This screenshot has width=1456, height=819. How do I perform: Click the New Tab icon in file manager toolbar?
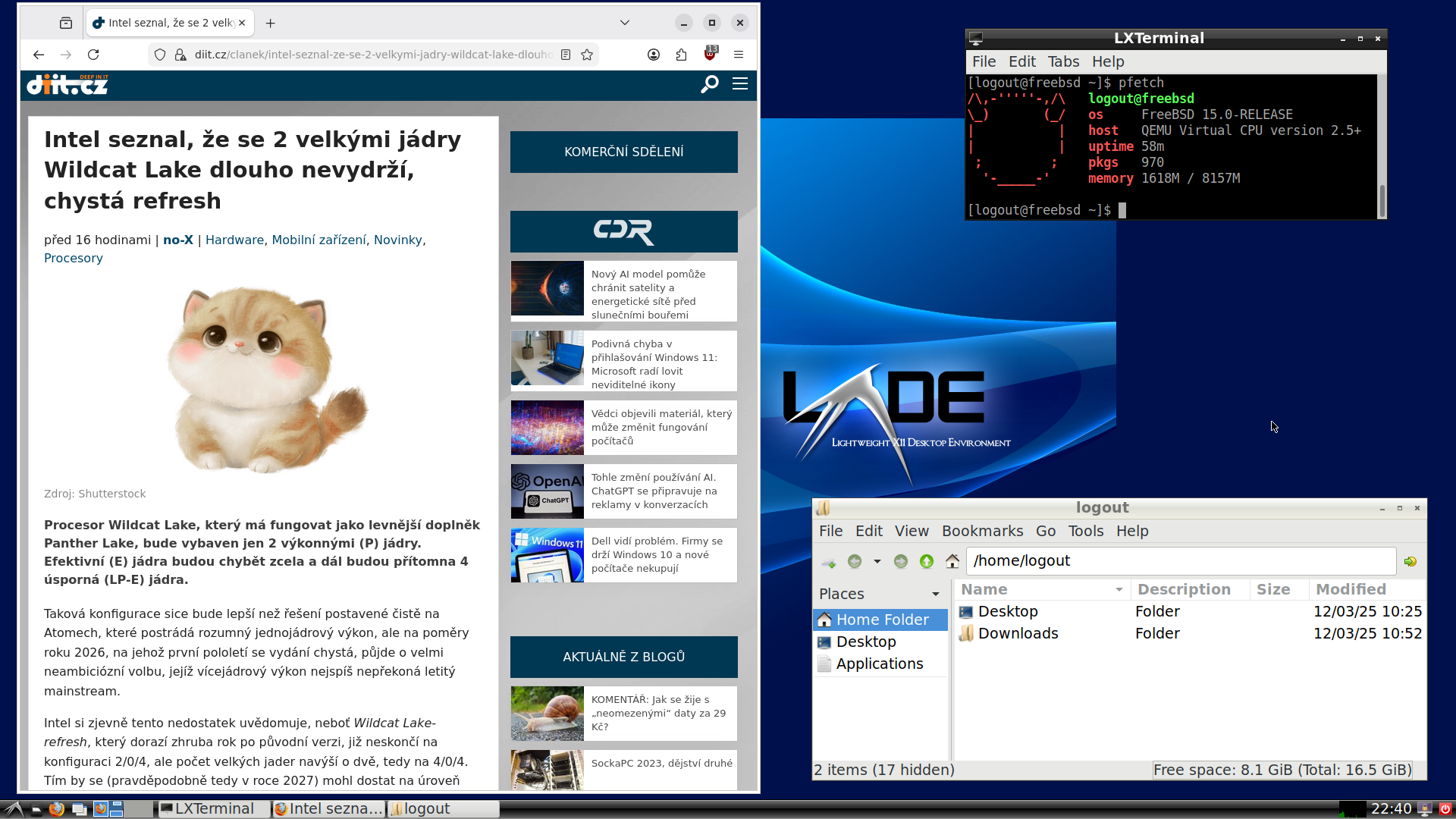coord(828,562)
